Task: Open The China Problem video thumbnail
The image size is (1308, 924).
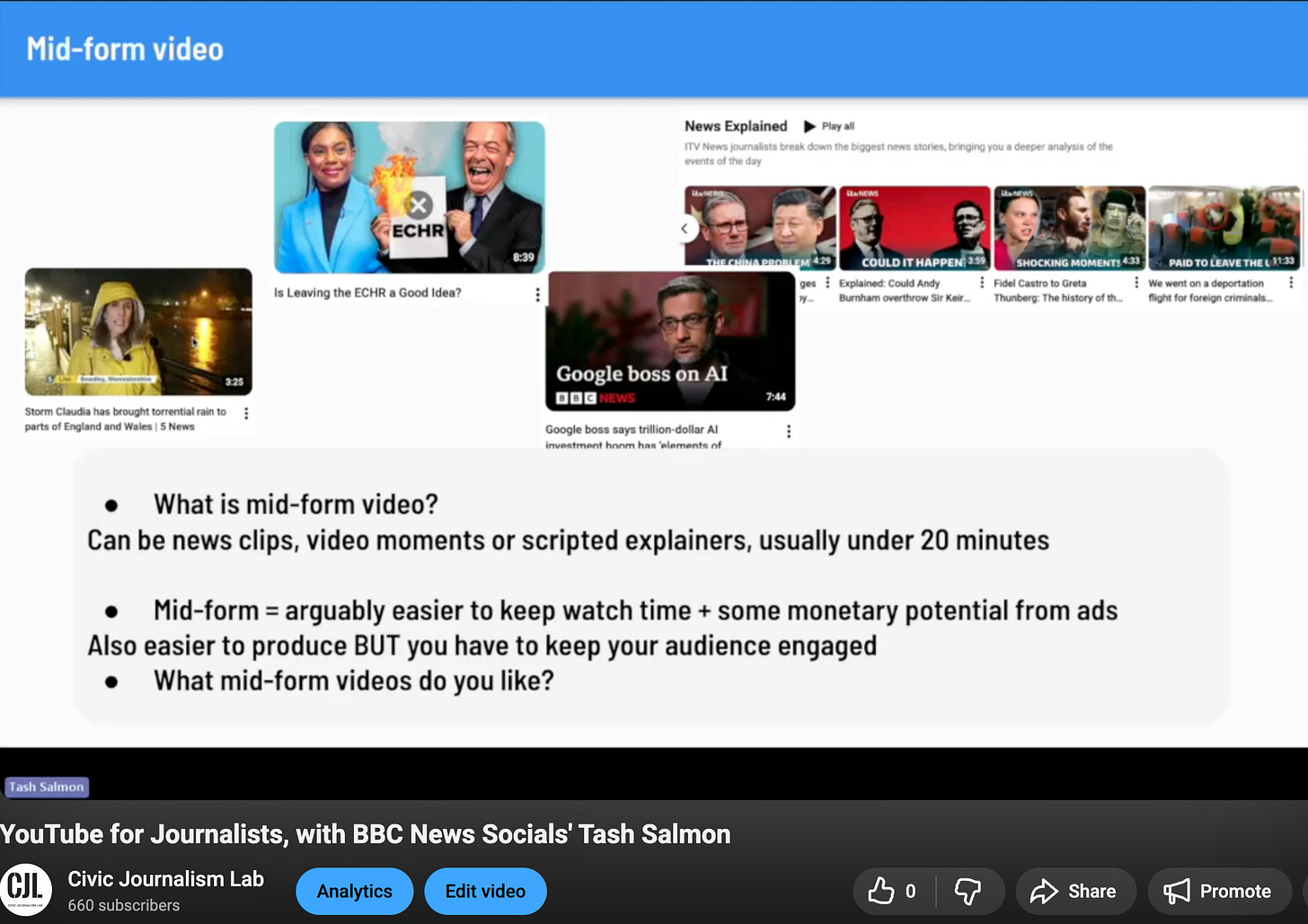Action: (x=760, y=227)
